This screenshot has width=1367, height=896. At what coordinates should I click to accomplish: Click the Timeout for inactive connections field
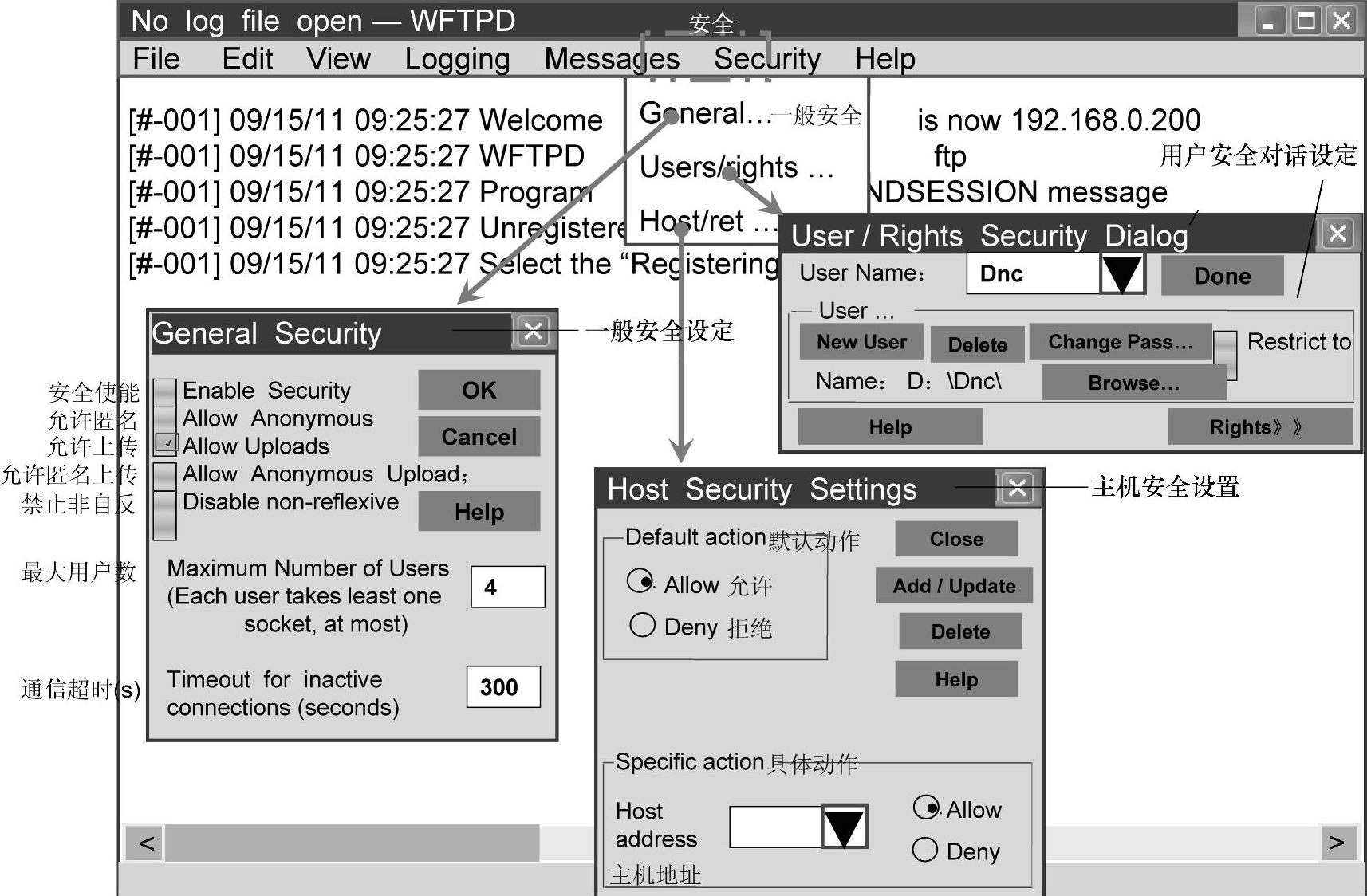pos(504,686)
